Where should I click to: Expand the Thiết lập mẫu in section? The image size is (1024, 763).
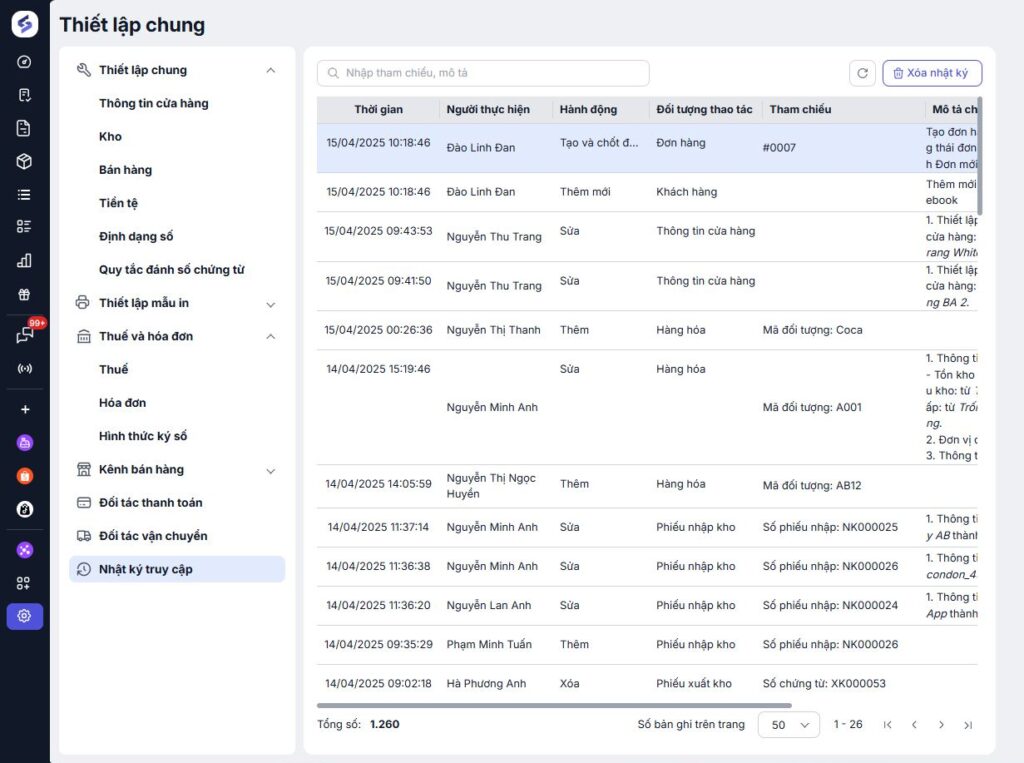[270, 304]
